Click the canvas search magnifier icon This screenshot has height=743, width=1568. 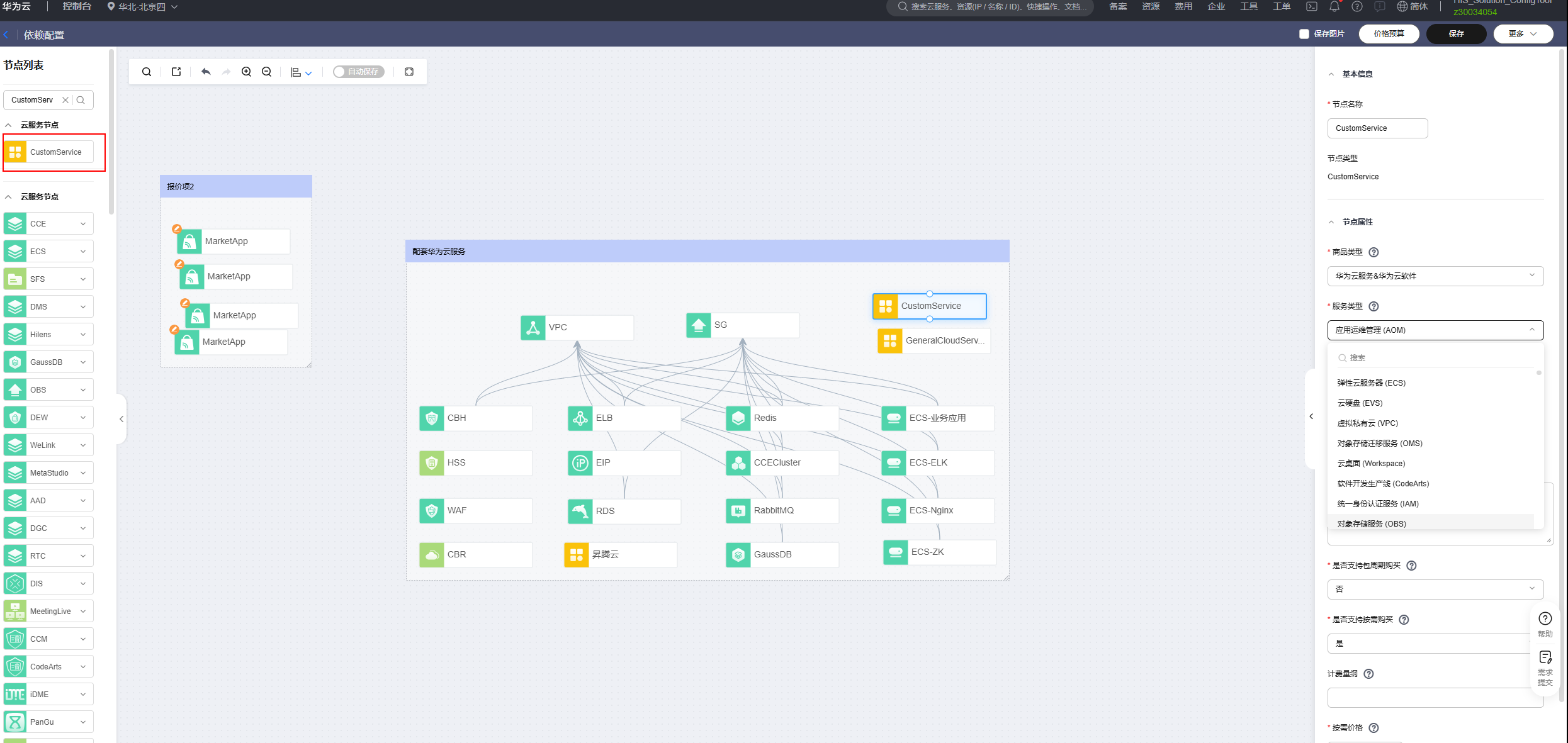[x=147, y=72]
